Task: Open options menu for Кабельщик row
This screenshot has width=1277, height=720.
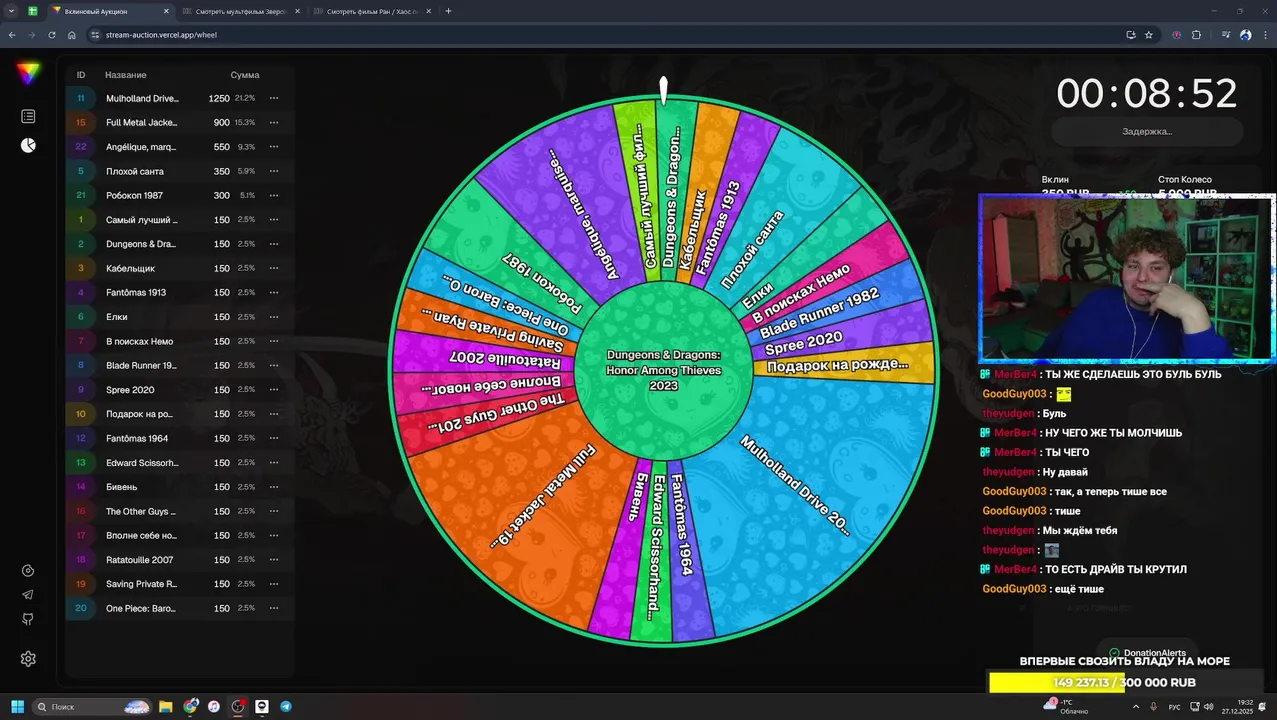Action: (x=273, y=268)
